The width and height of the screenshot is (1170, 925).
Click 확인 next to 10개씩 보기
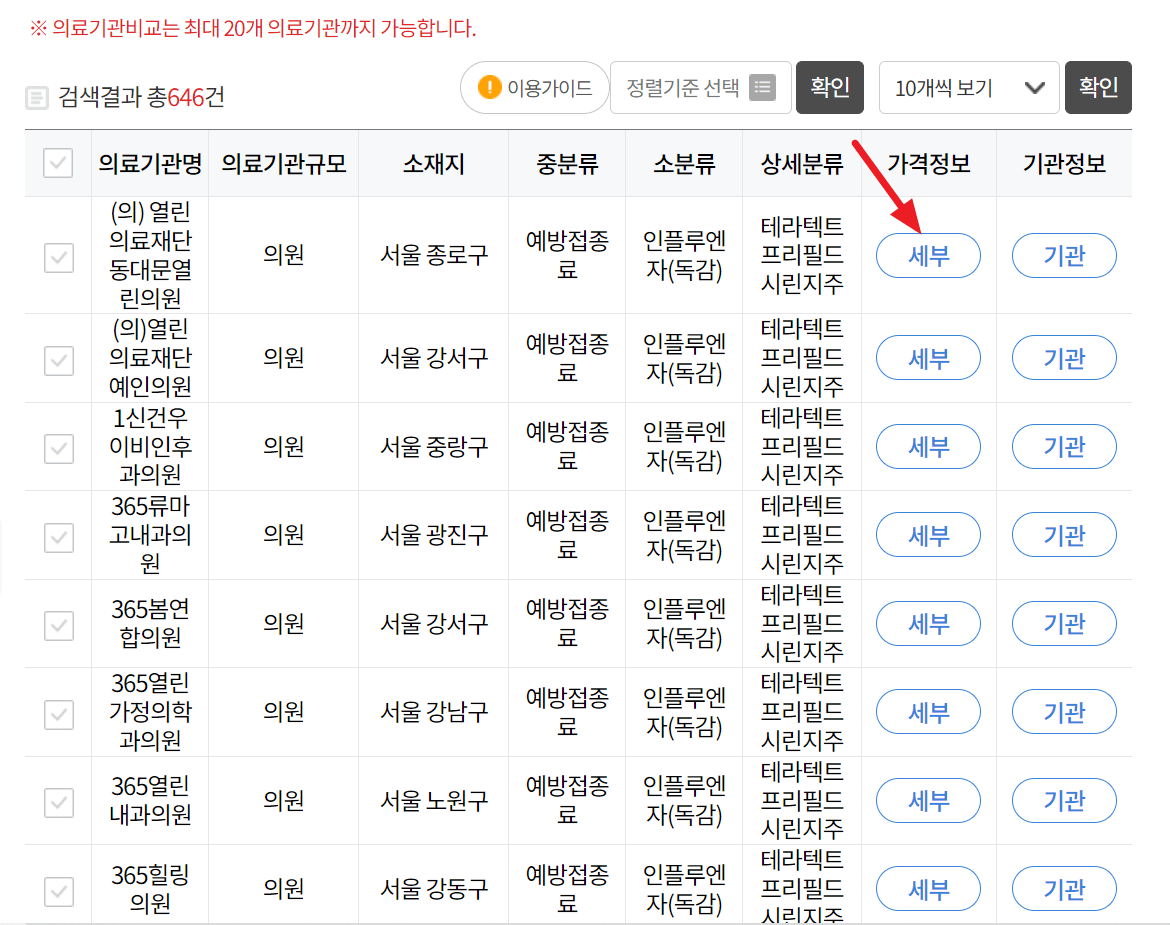pos(1097,87)
